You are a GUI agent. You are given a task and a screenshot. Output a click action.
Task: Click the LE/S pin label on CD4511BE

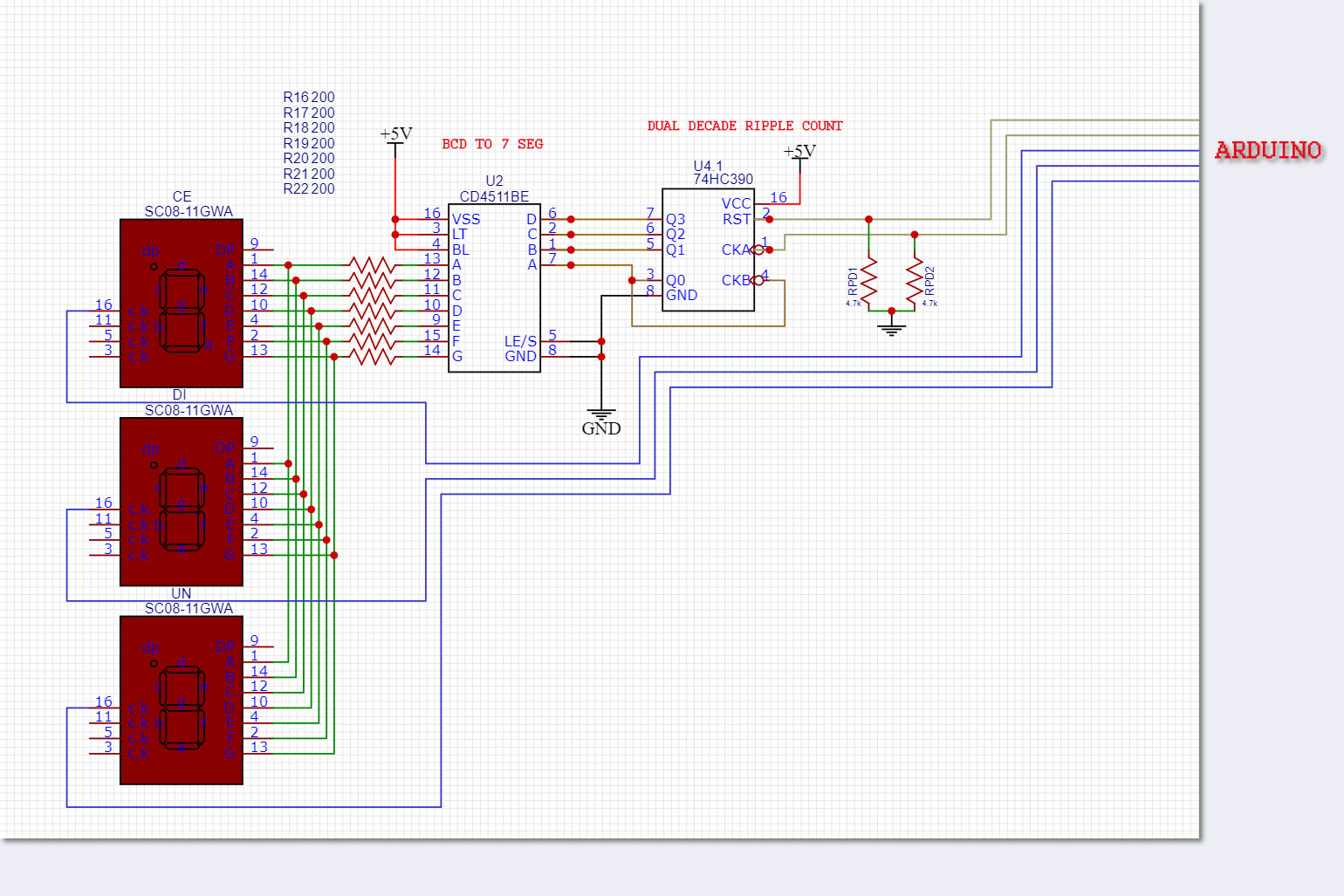520,341
